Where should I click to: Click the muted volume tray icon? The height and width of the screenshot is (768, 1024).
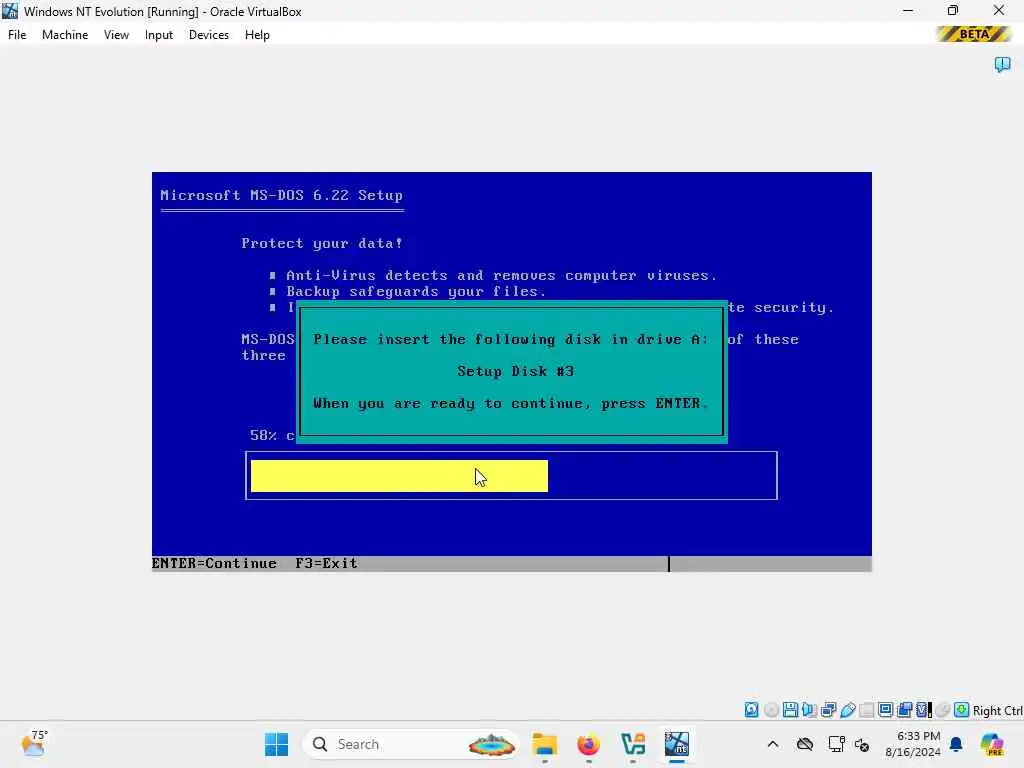862,744
